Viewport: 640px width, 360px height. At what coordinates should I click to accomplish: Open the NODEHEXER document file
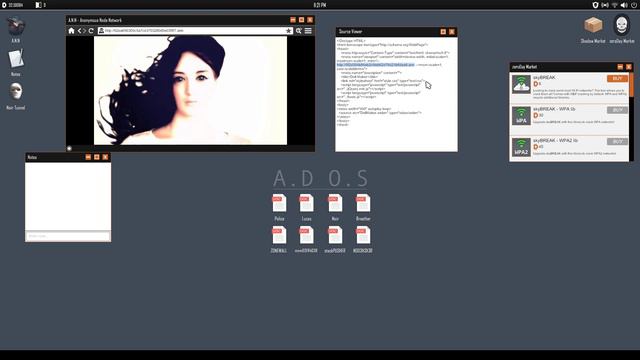363,235
